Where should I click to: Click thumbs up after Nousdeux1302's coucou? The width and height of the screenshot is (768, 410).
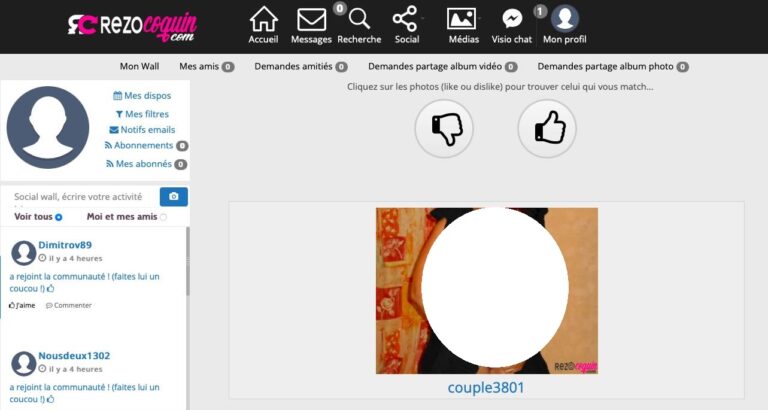50,399
